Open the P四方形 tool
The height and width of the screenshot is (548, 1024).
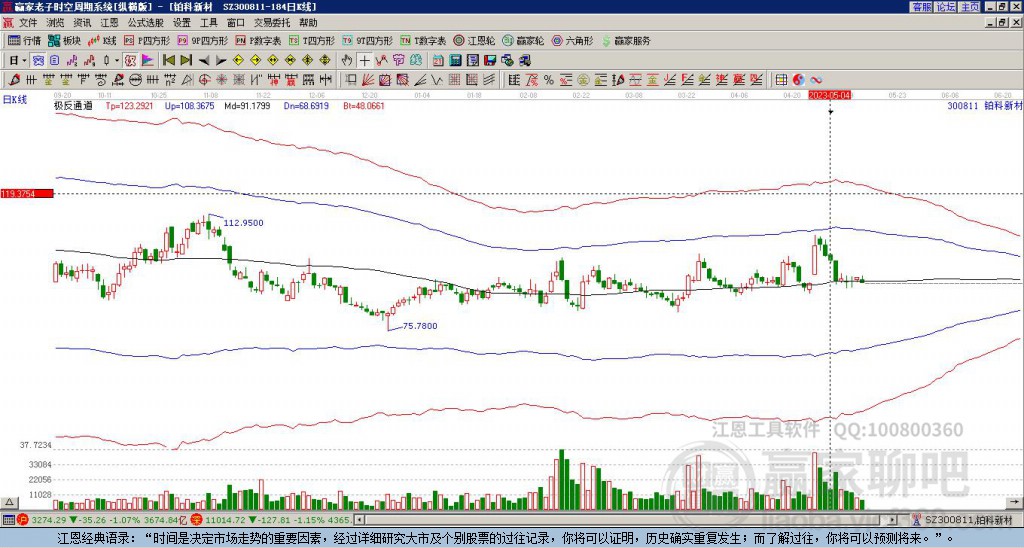coord(147,40)
